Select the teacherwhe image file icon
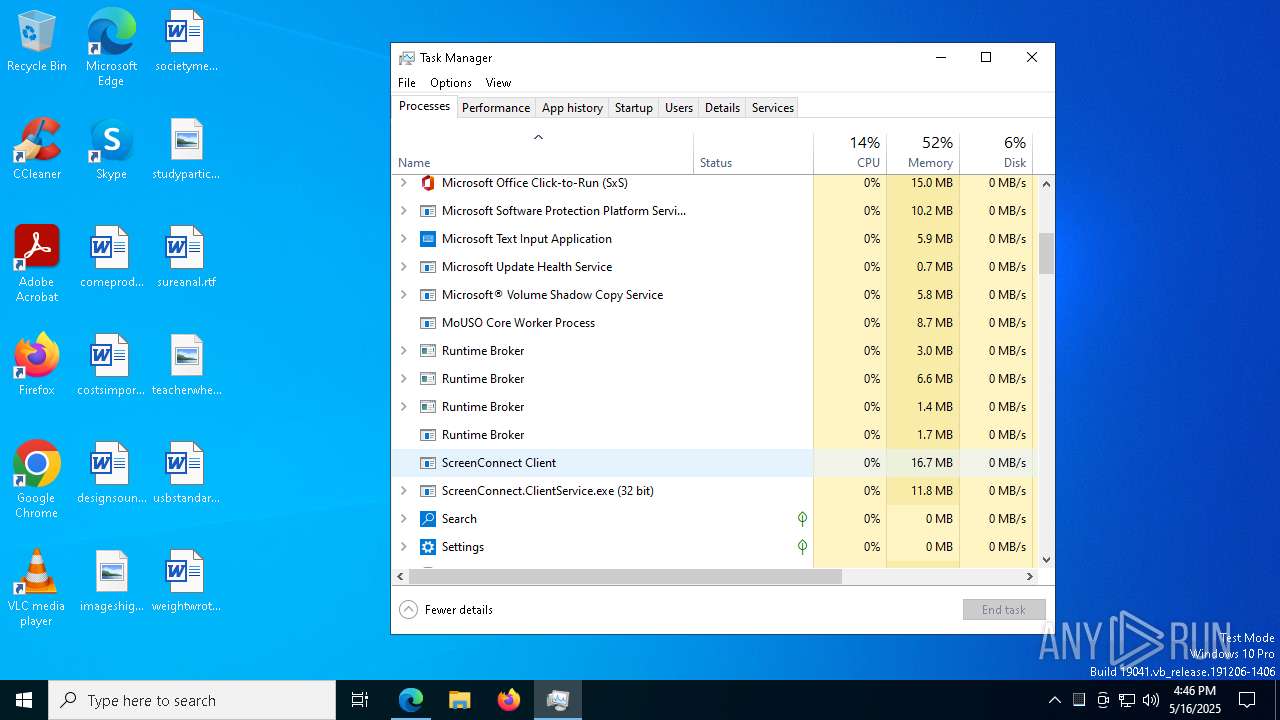This screenshot has width=1280, height=720. pyautogui.click(x=186, y=366)
